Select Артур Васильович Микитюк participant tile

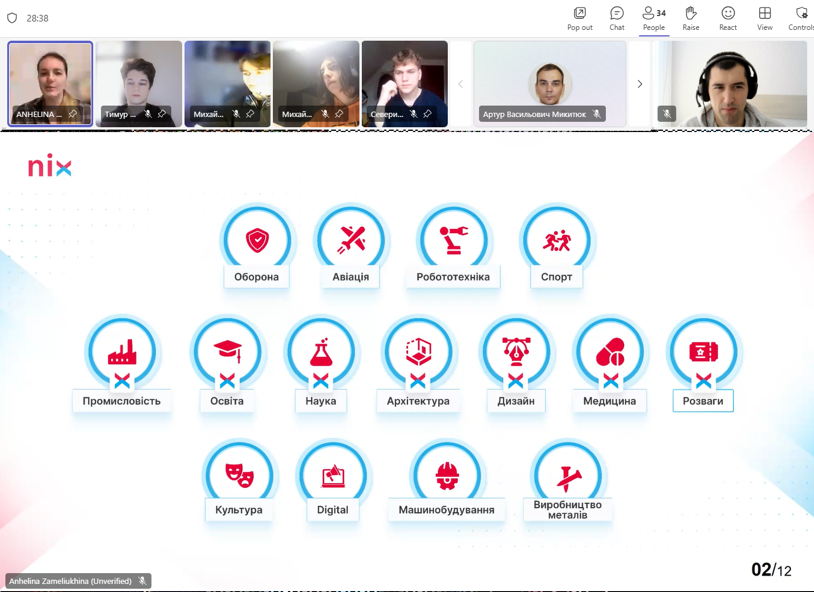click(x=549, y=84)
